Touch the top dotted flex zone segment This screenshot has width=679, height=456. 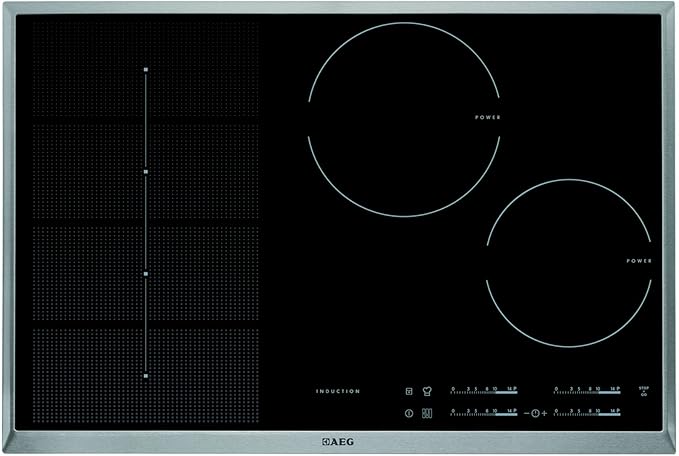145,70
